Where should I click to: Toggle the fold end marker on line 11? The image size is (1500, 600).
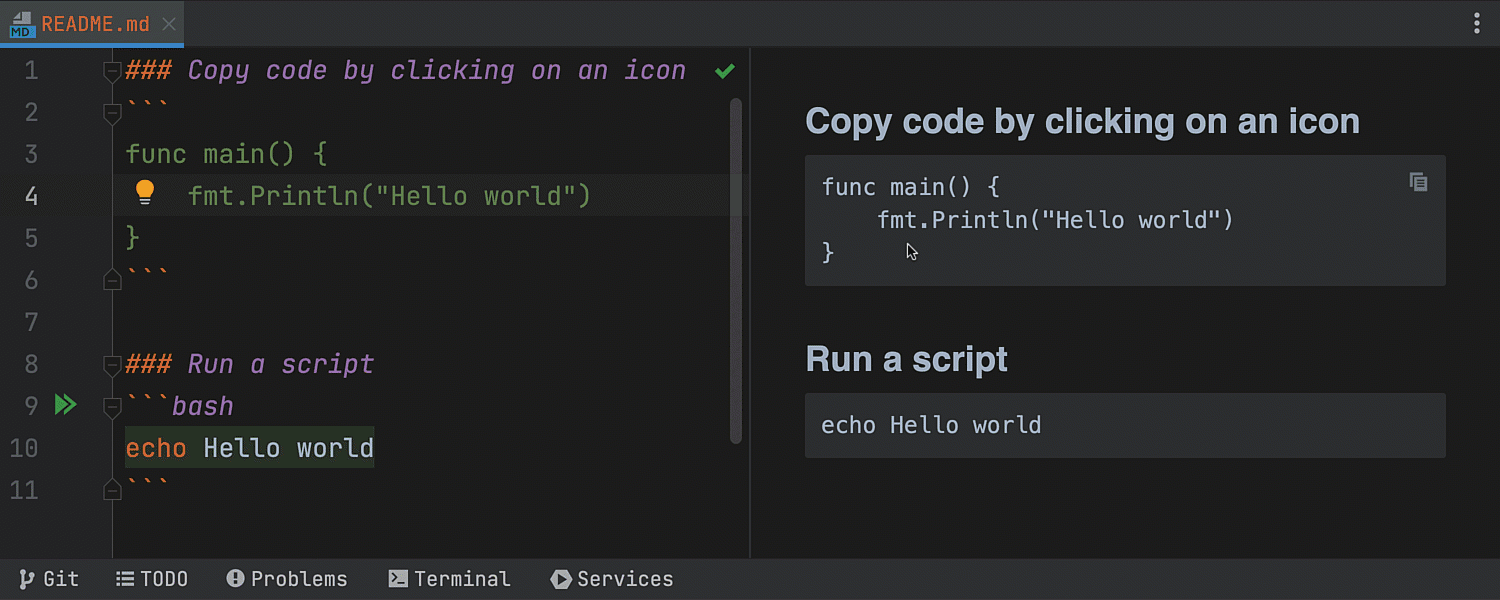pos(112,490)
